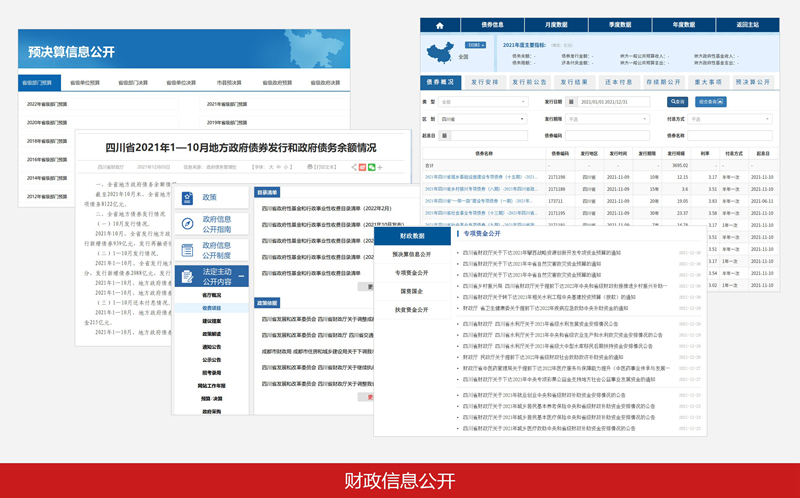Share the article via the green WeChat icon

coord(371,167)
